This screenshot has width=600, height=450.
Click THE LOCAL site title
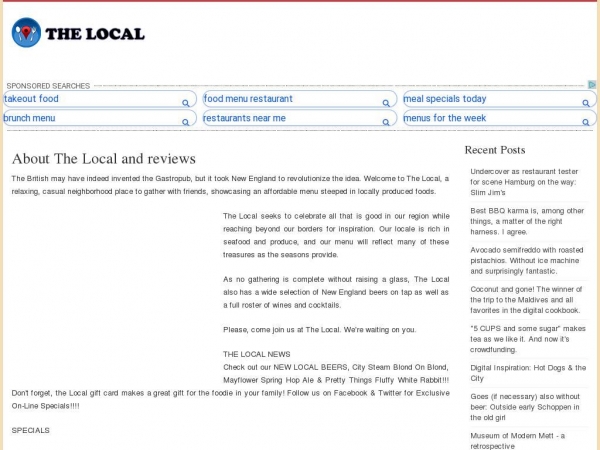pyautogui.click(x=95, y=34)
